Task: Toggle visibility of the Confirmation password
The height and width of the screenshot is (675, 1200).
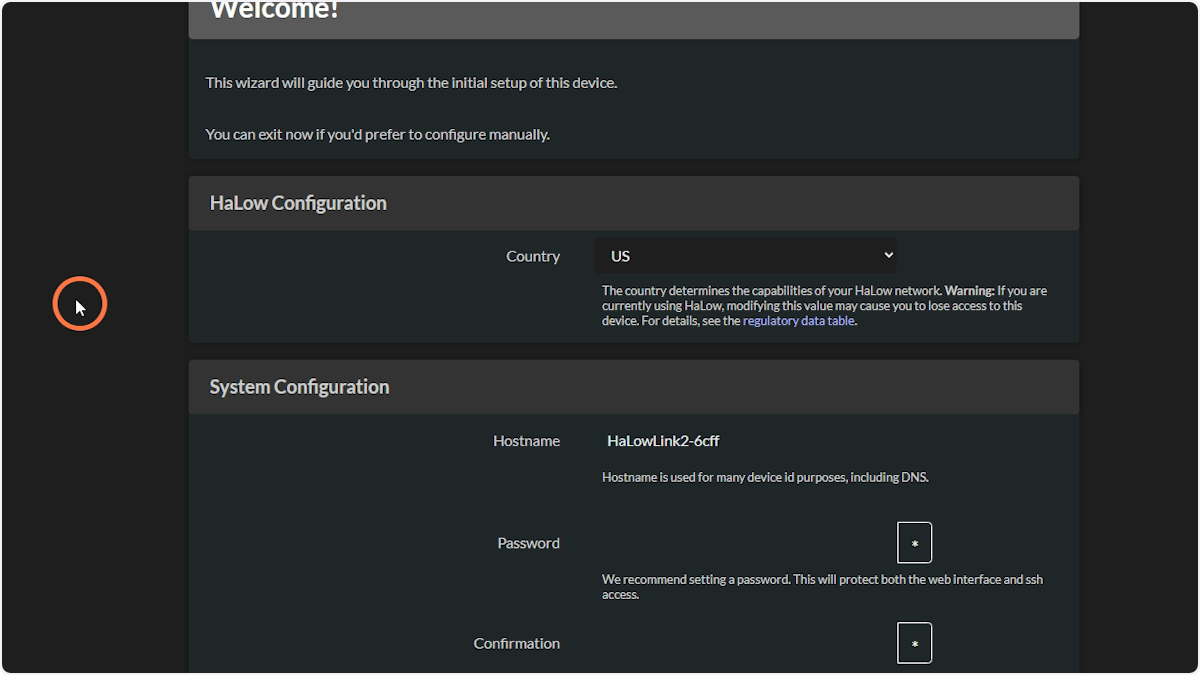Action: point(914,643)
